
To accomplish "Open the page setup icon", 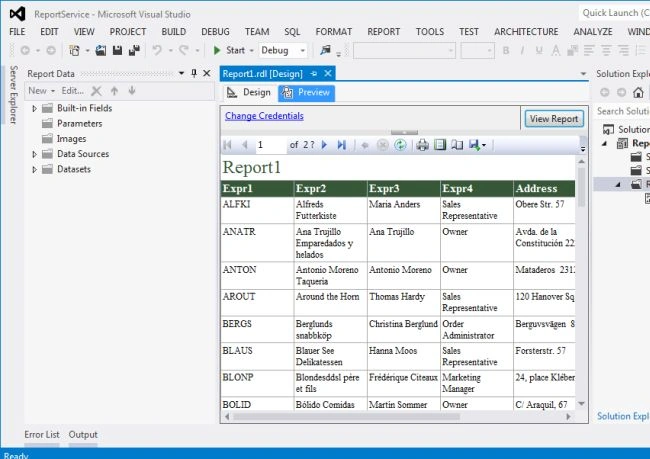I will [x=457, y=145].
